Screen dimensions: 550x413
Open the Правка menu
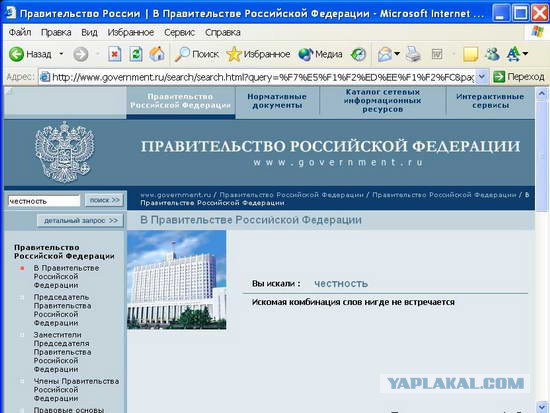tap(56, 32)
